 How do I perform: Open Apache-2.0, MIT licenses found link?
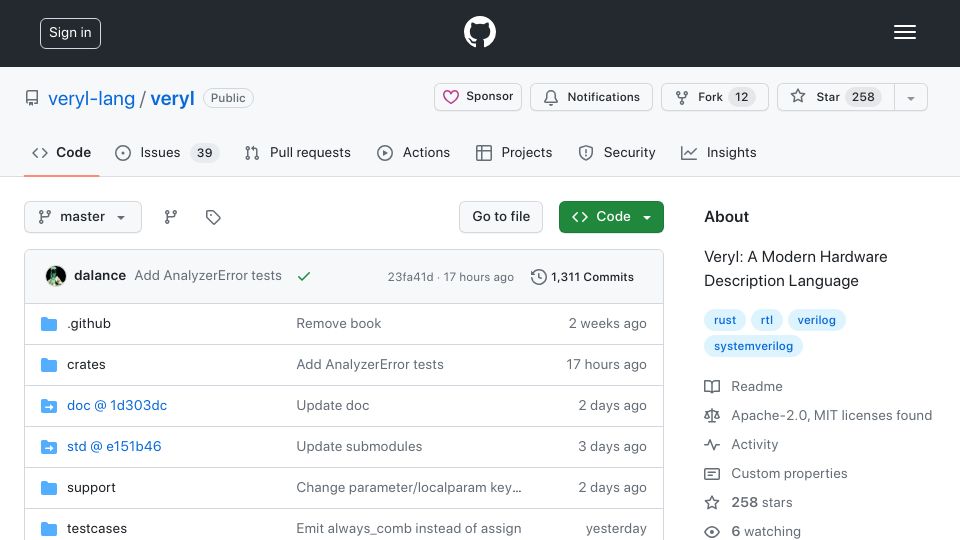click(831, 415)
